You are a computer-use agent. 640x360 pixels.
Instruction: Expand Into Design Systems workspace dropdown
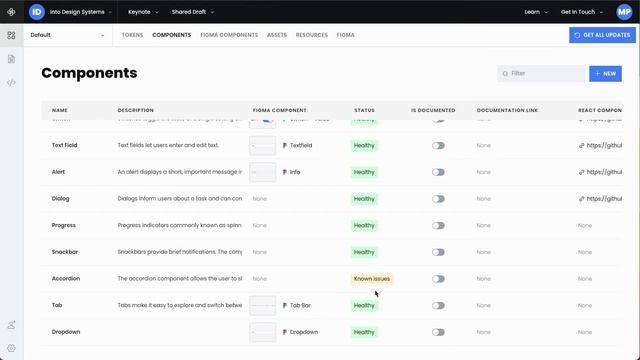(x=81, y=12)
